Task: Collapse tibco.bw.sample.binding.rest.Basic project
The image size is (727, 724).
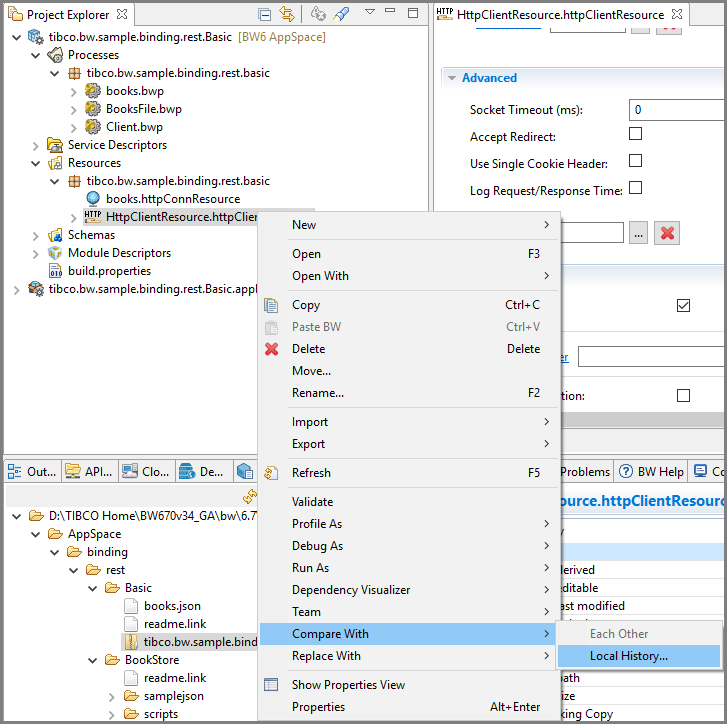Action: pyautogui.click(x=17, y=37)
